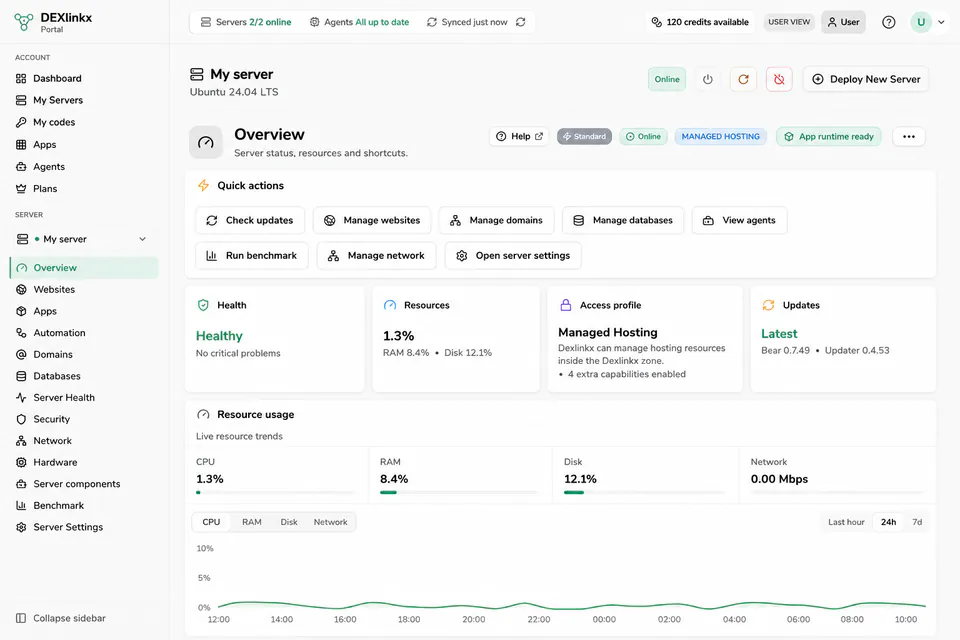Switch the chart to the RAM tab

click(x=252, y=522)
